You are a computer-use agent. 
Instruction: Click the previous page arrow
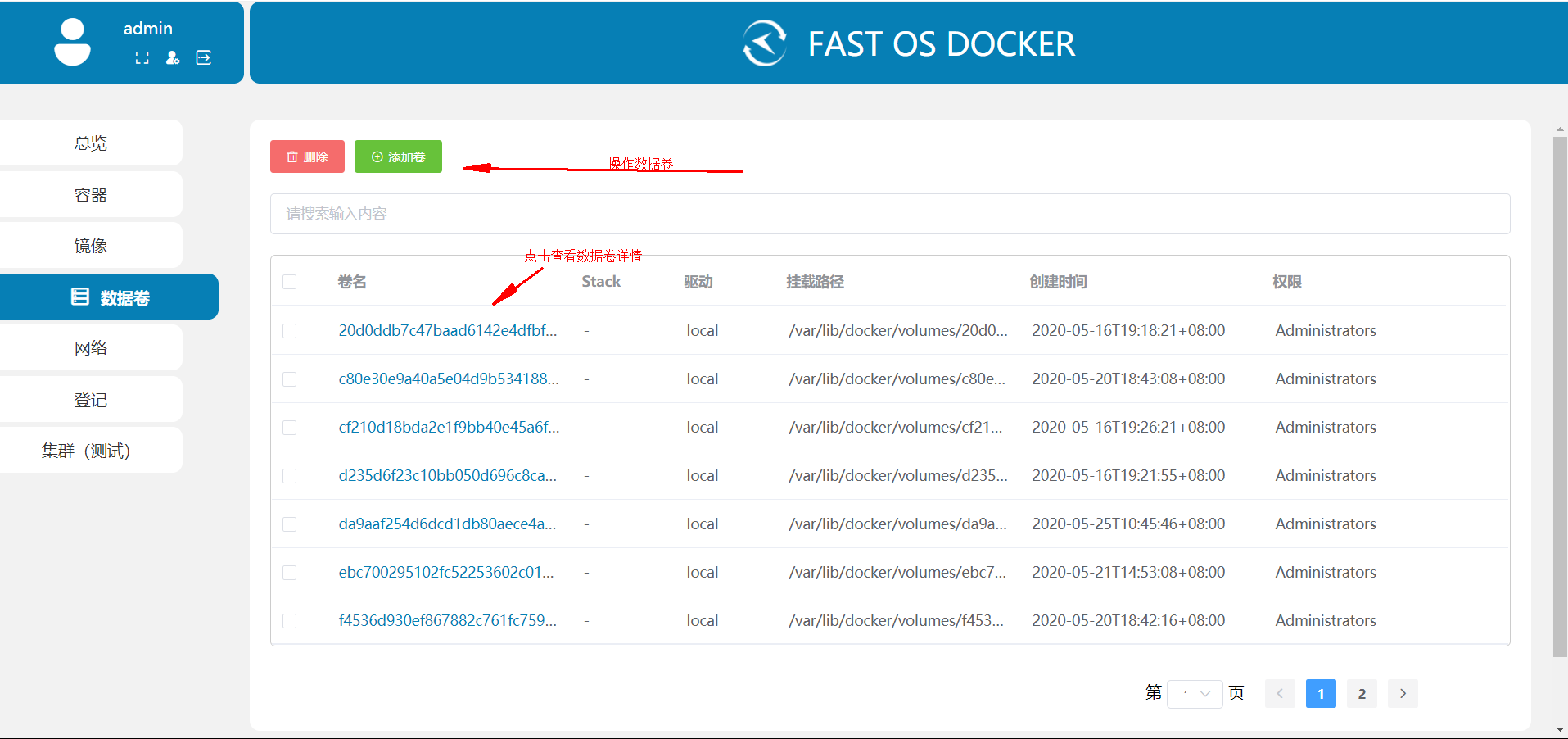[x=1280, y=693]
